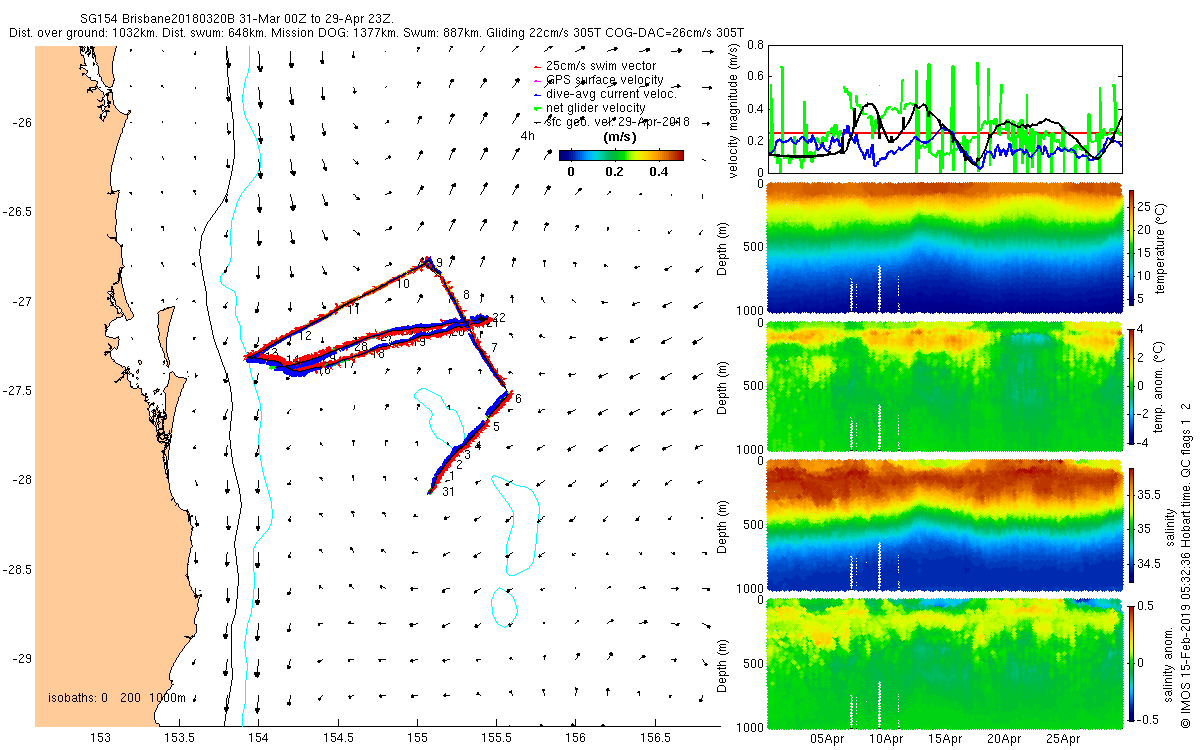Click the temp. anom. colorbar
Viewport: 1200px width, 750px height.
[1132, 385]
